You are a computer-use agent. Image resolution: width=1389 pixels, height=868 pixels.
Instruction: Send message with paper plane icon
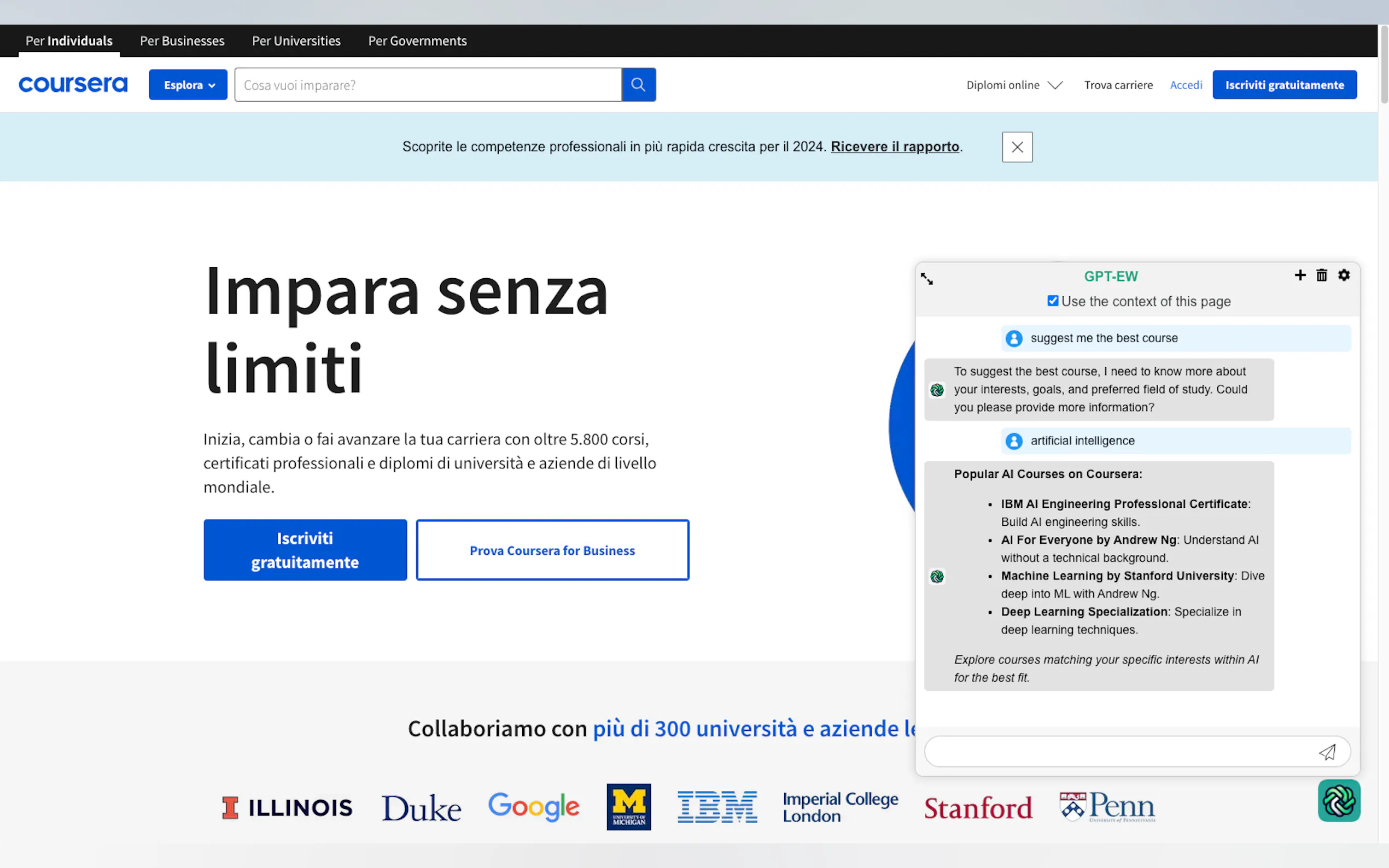[x=1327, y=752]
